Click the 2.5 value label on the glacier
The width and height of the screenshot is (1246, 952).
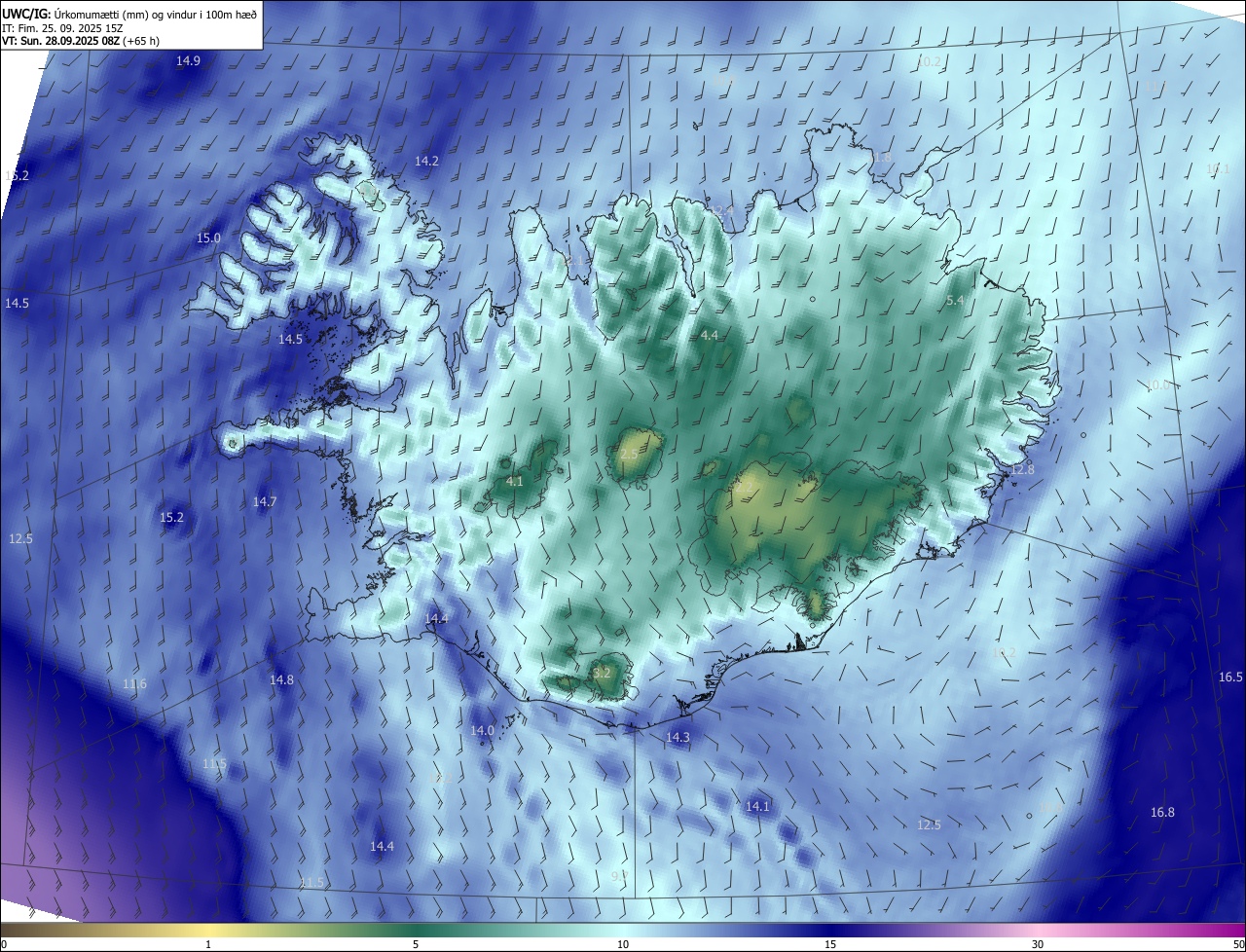(x=629, y=455)
